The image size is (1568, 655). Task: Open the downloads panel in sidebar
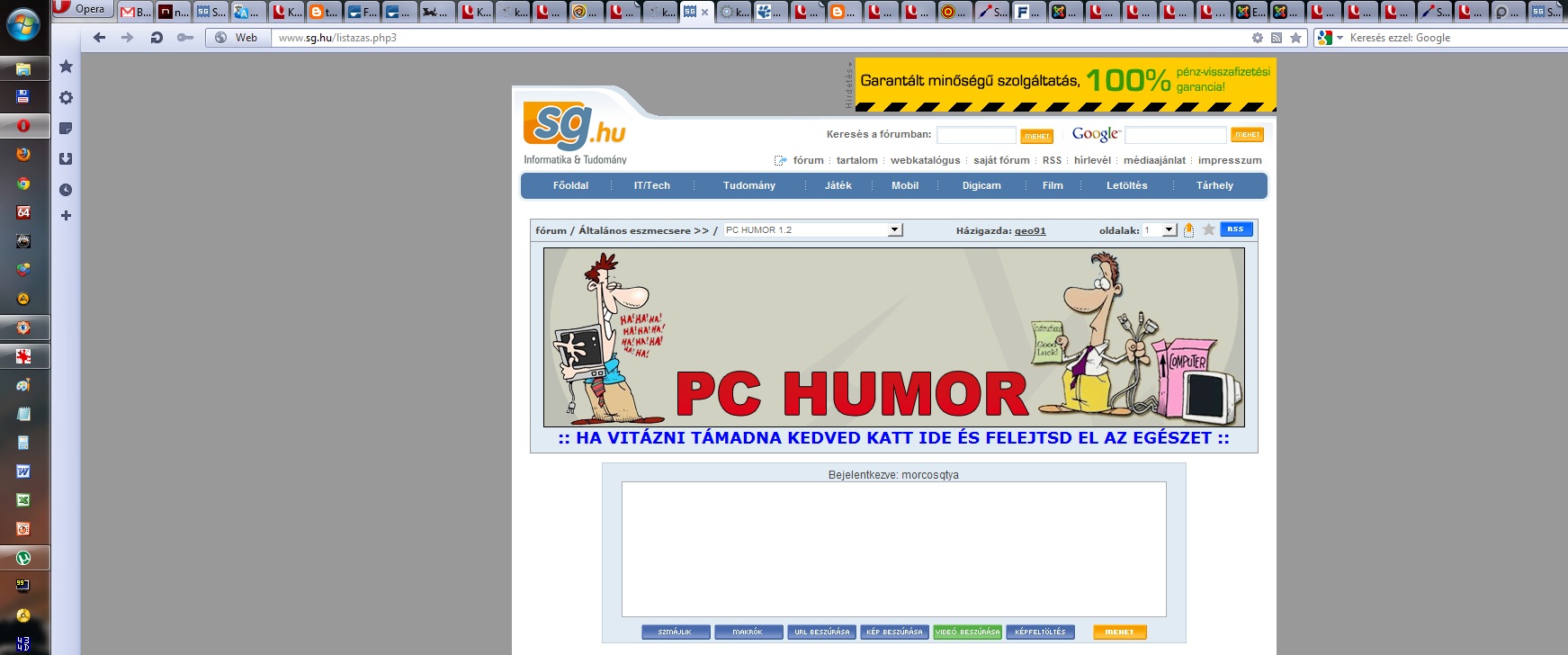66,159
